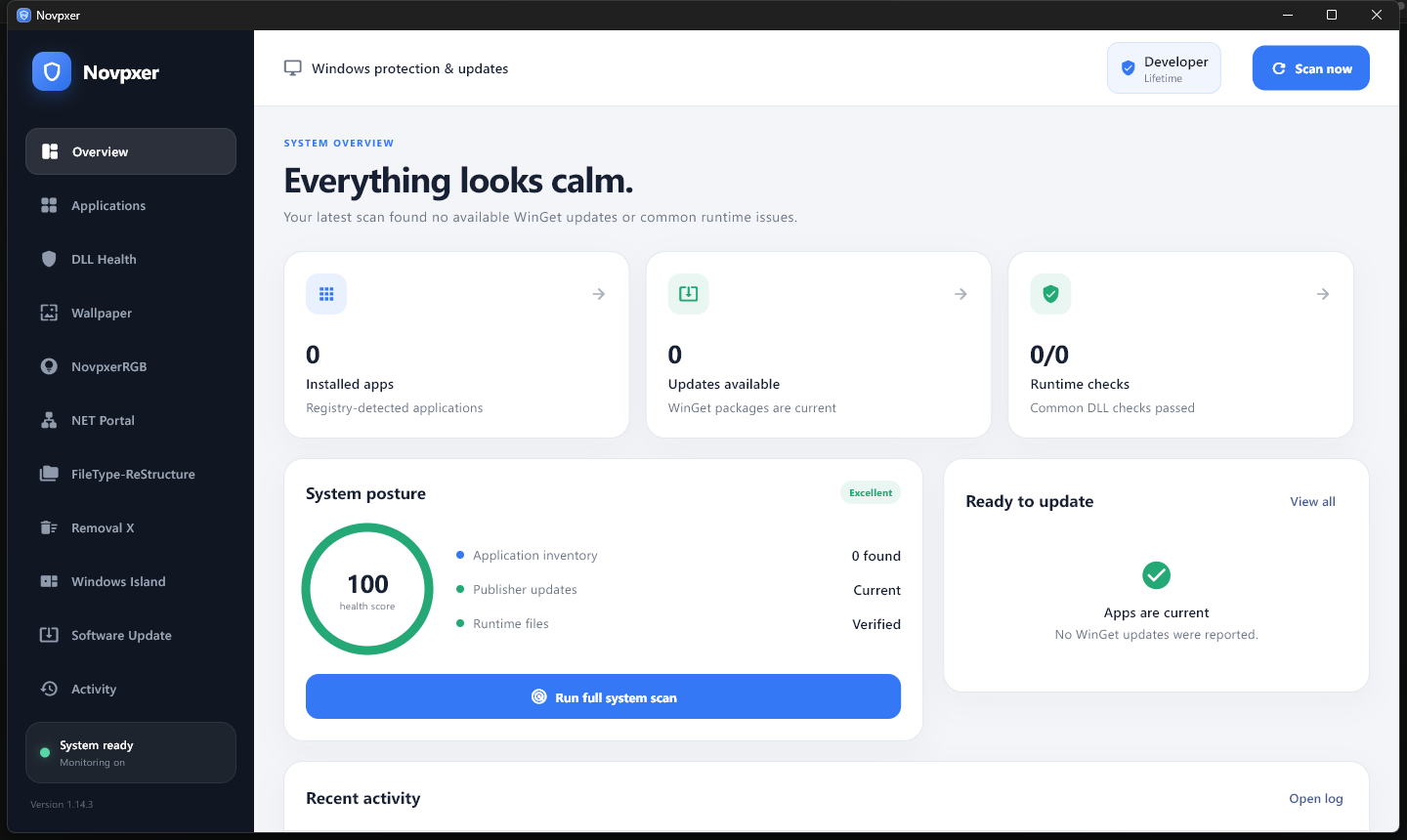Click the 'Publisher updates' row label

(525, 590)
